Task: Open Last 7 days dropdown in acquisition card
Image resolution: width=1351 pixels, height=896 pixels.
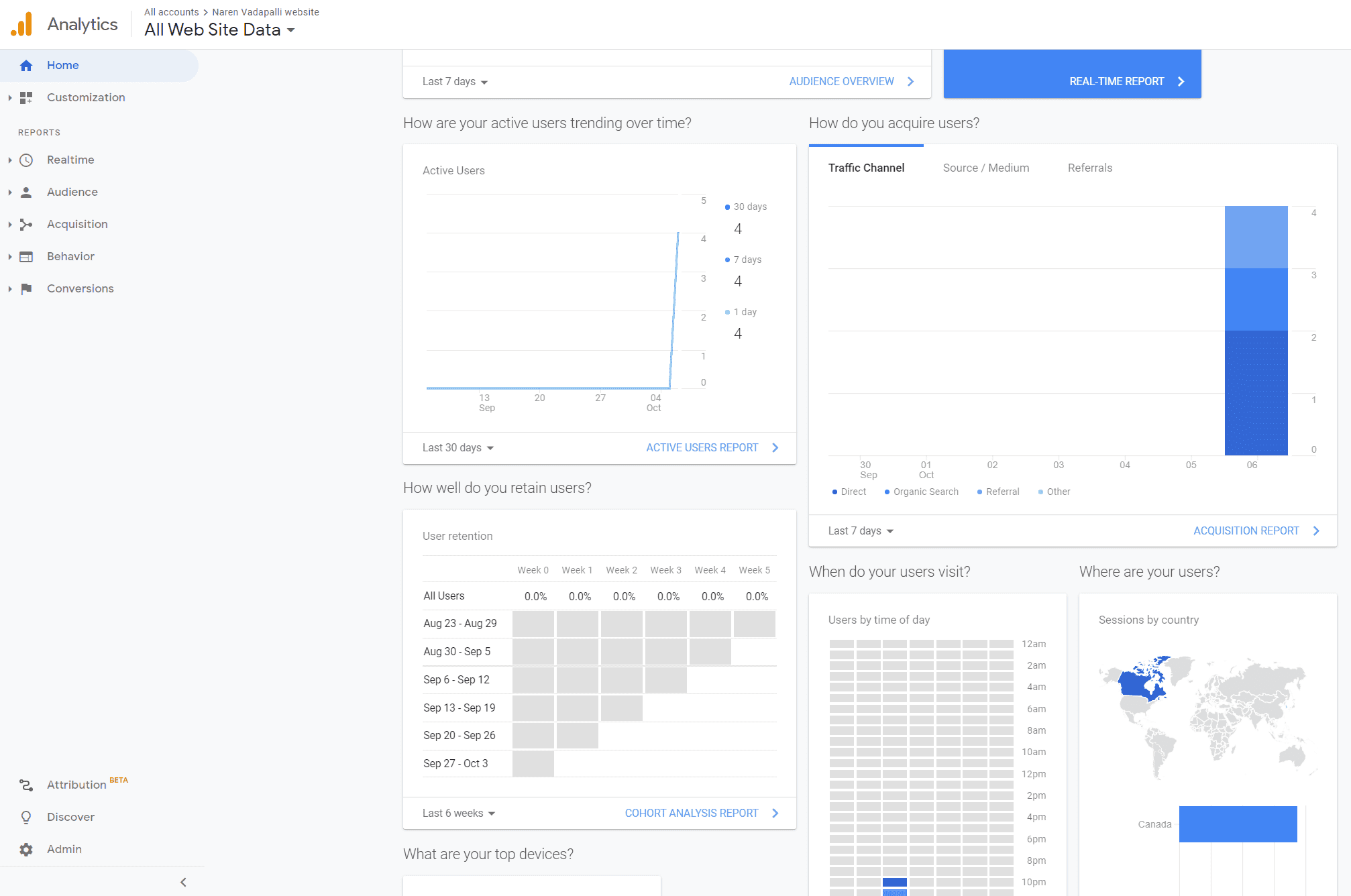Action: tap(861, 531)
